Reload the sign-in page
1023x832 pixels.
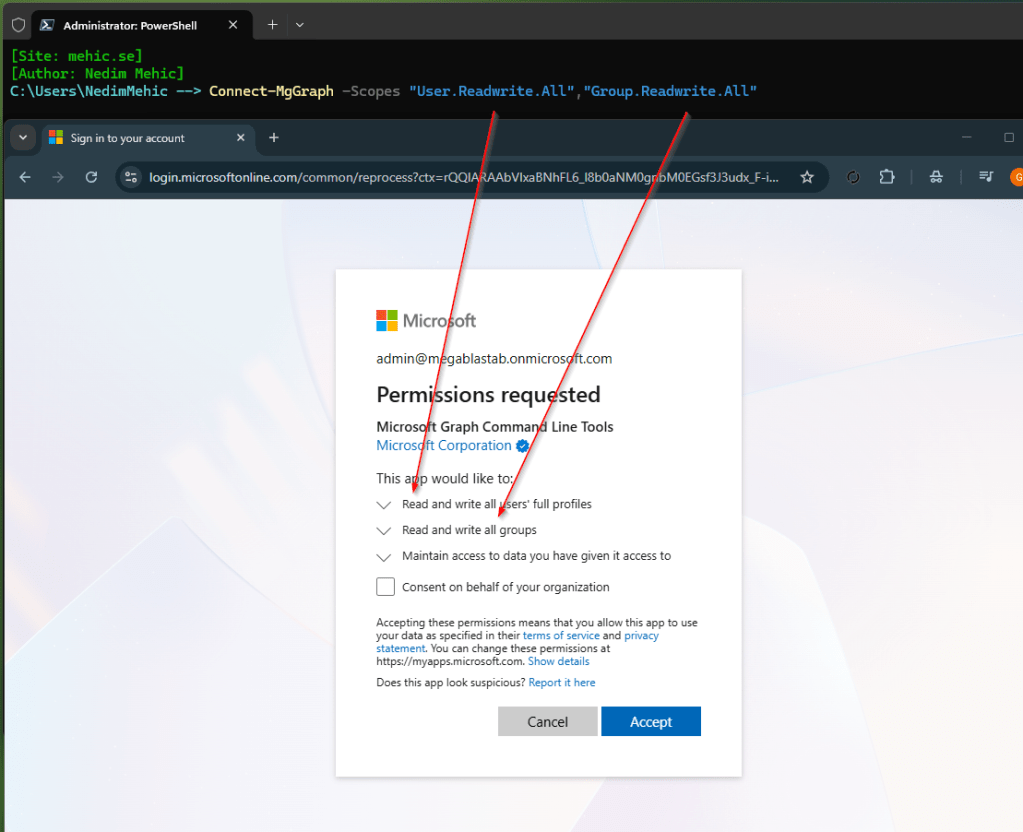click(91, 177)
